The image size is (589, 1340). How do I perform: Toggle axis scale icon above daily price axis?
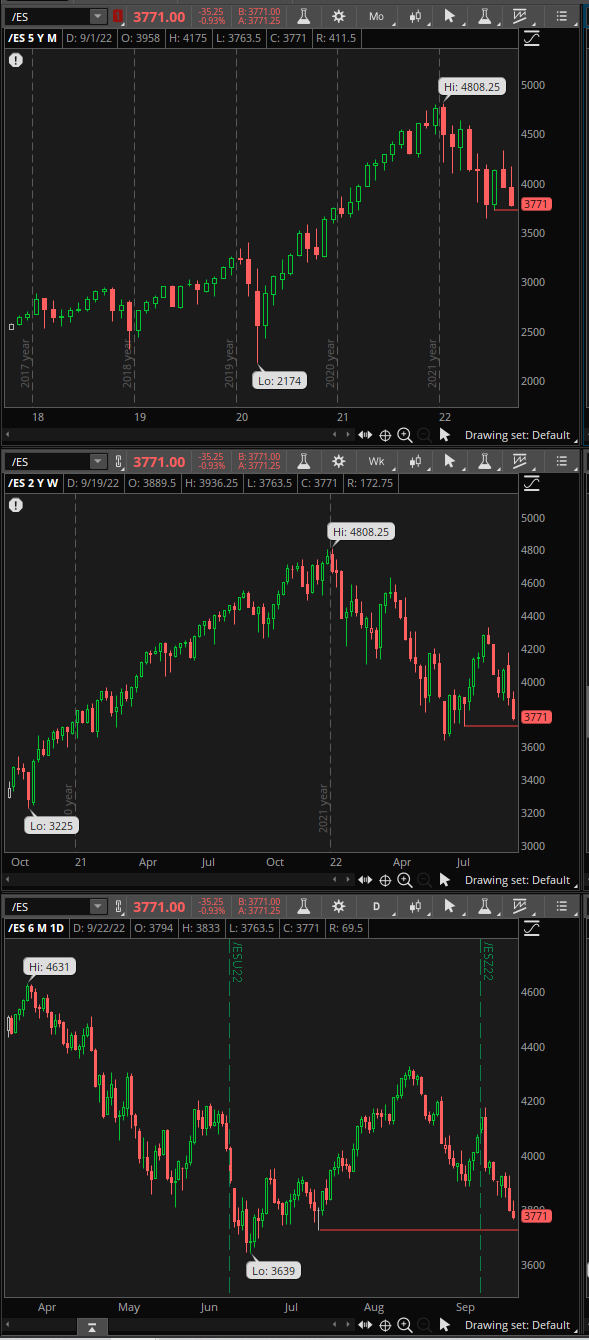532,928
